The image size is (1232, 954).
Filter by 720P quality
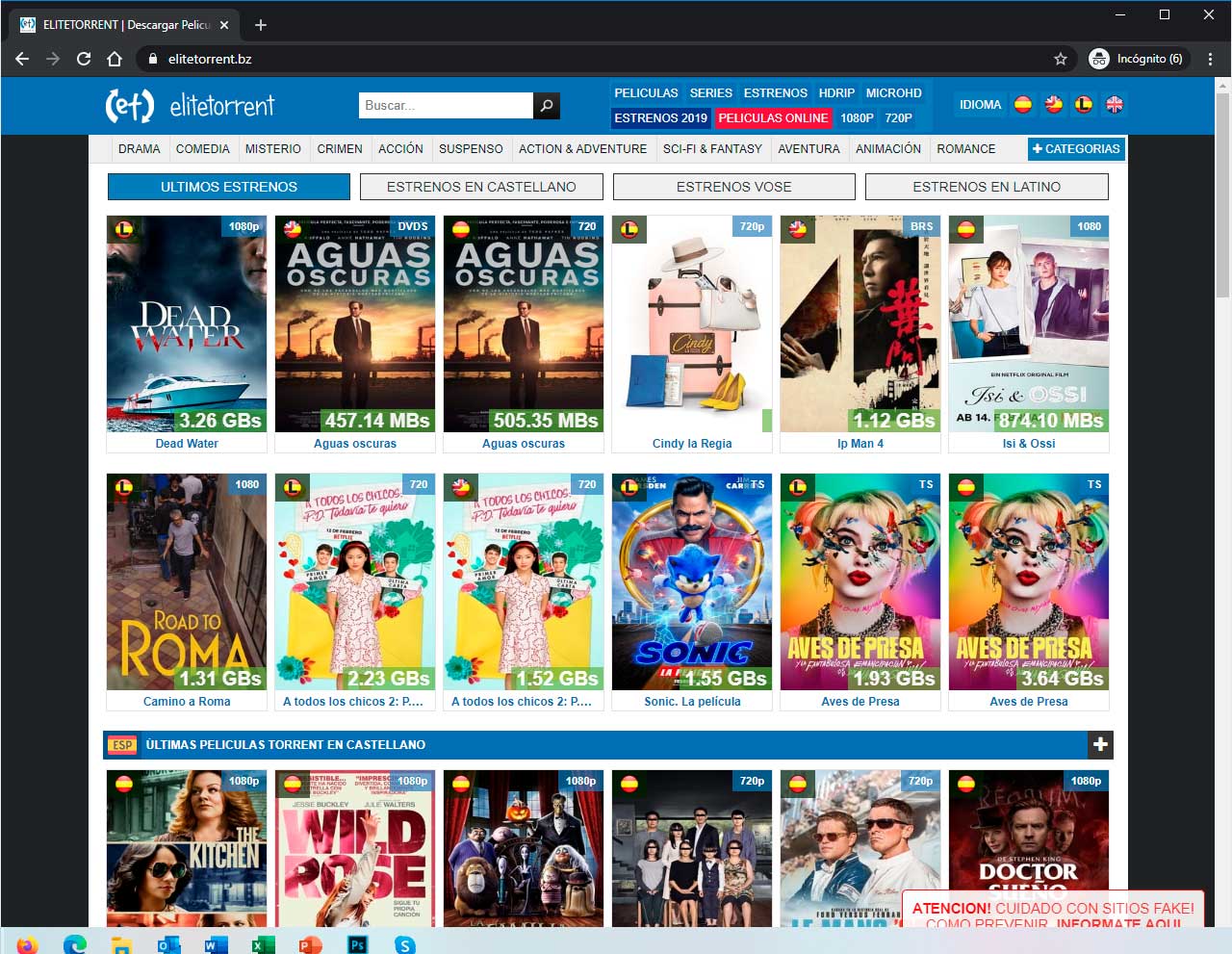tap(899, 118)
